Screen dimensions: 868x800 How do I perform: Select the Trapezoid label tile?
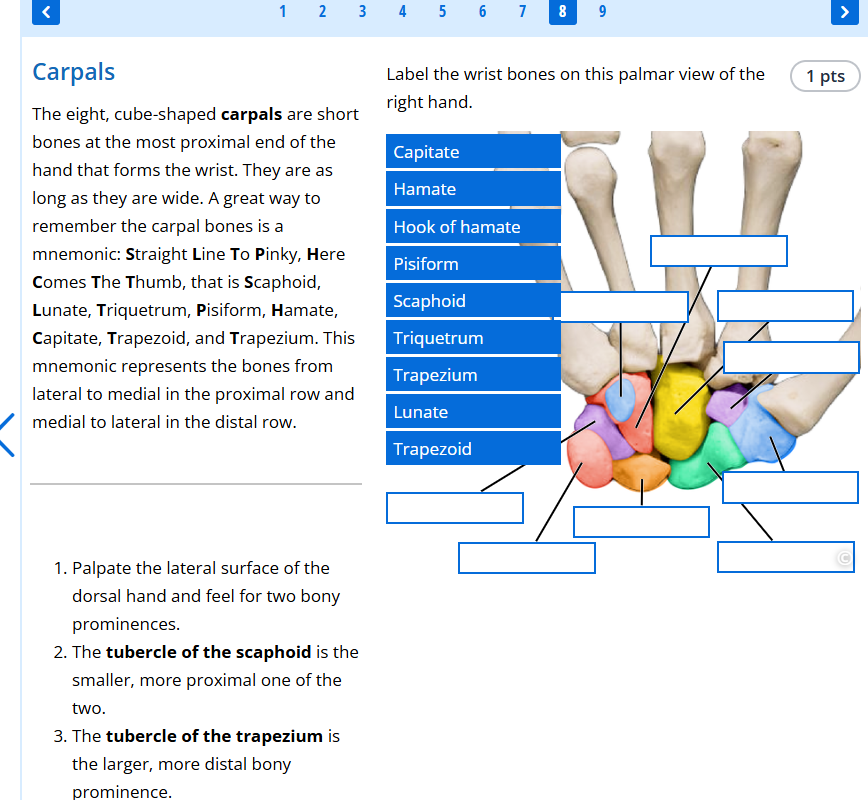click(472, 448)
